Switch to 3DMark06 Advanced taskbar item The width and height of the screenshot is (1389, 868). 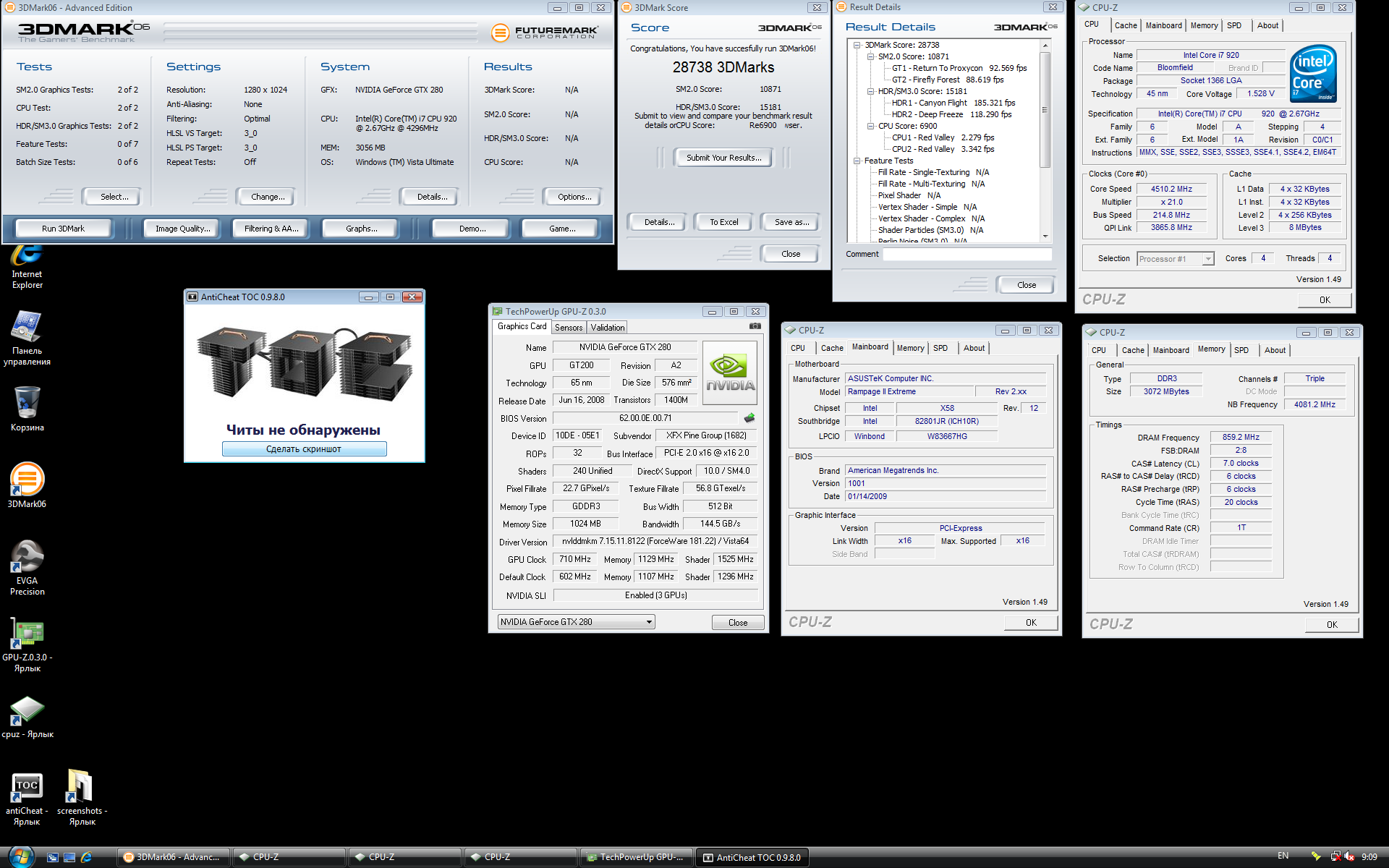173,857
